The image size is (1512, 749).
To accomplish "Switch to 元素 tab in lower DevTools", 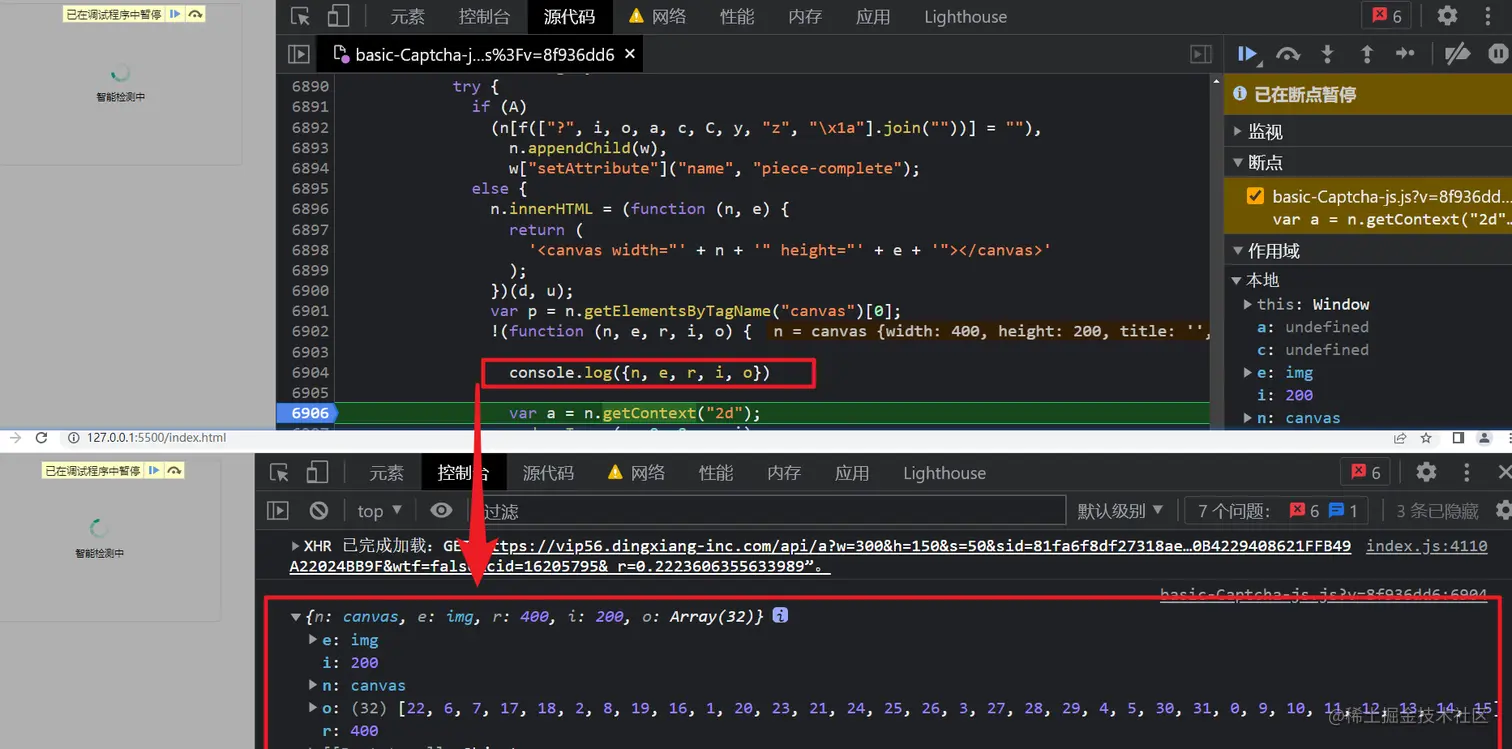I will [x=387, y=473].
